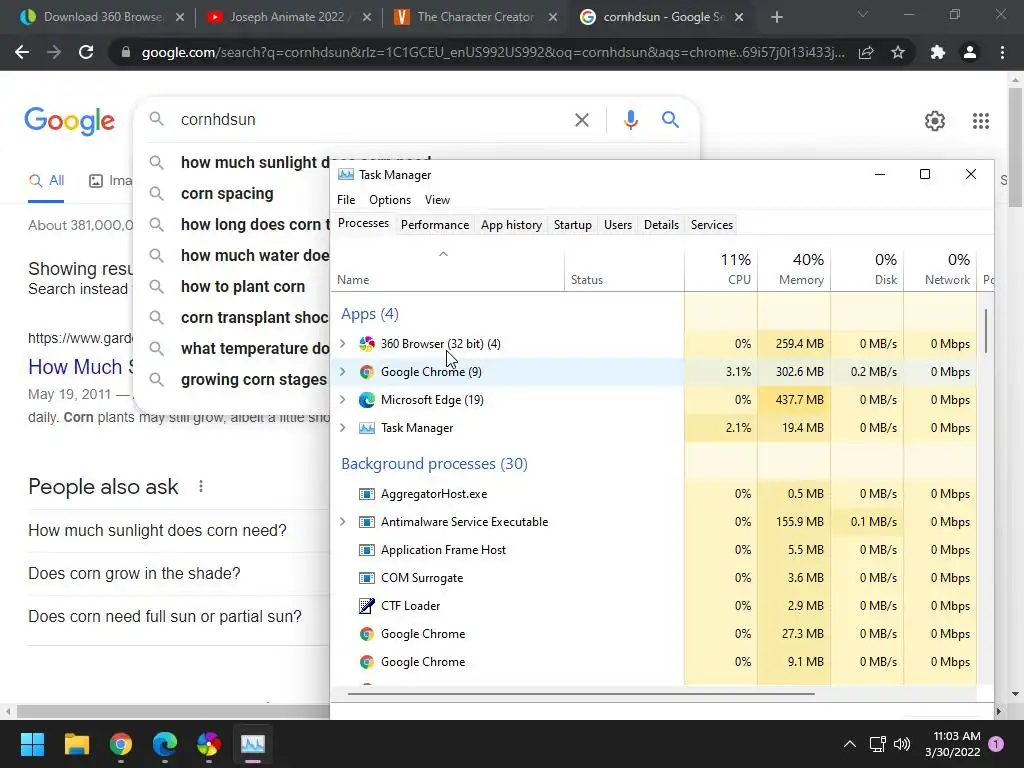Image resolution: width=1024 pixels, height=768 pixels.
Task: Click the Application Frame Host process icon
Action: click(367, 550)
